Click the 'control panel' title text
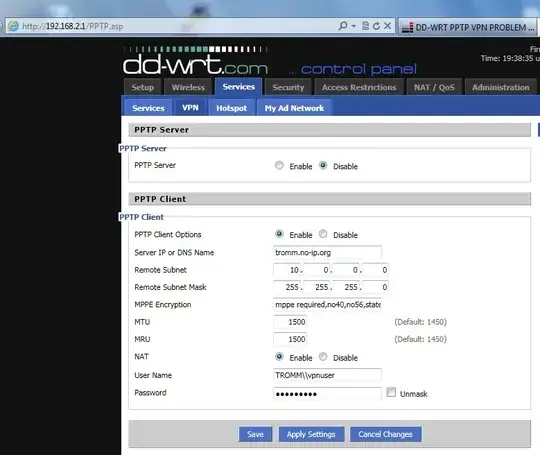 (359, 69)
